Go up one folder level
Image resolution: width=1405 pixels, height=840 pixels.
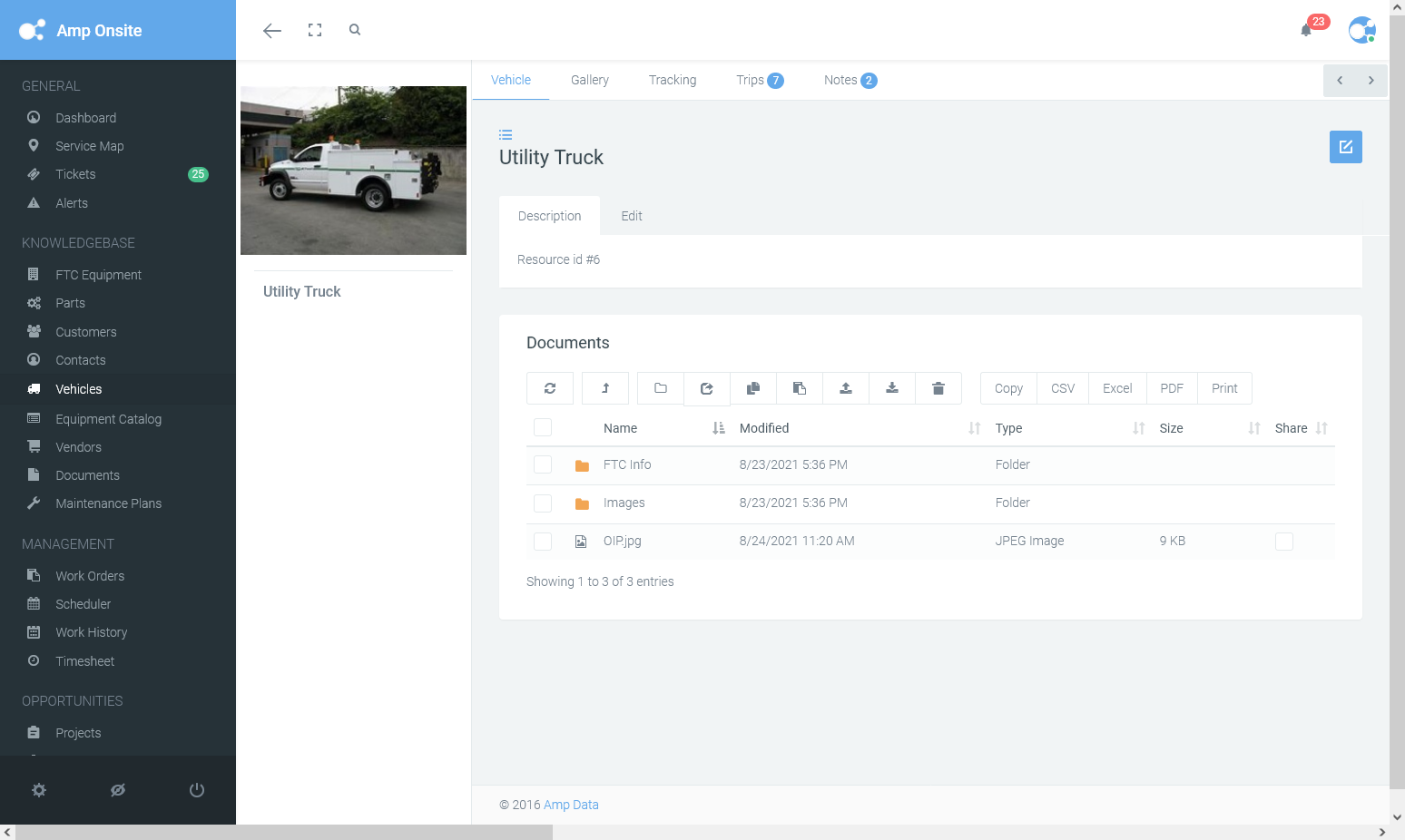[605, 388]
